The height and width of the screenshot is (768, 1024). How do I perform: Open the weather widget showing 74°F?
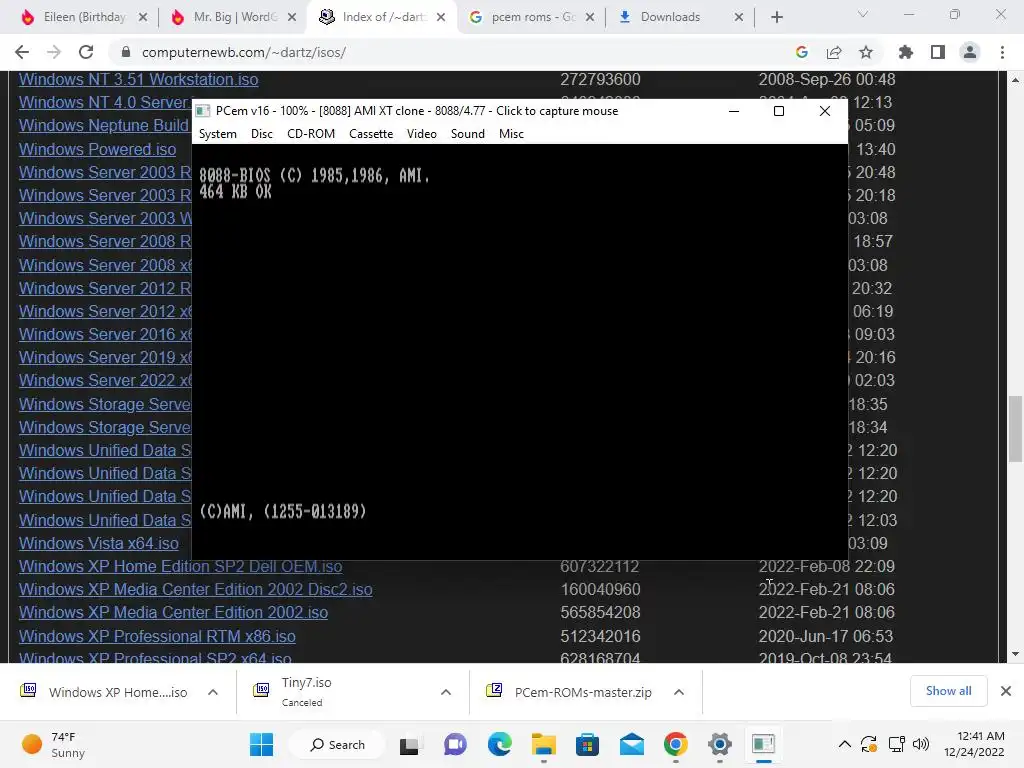pyautogui.click(x=54, y=744)
